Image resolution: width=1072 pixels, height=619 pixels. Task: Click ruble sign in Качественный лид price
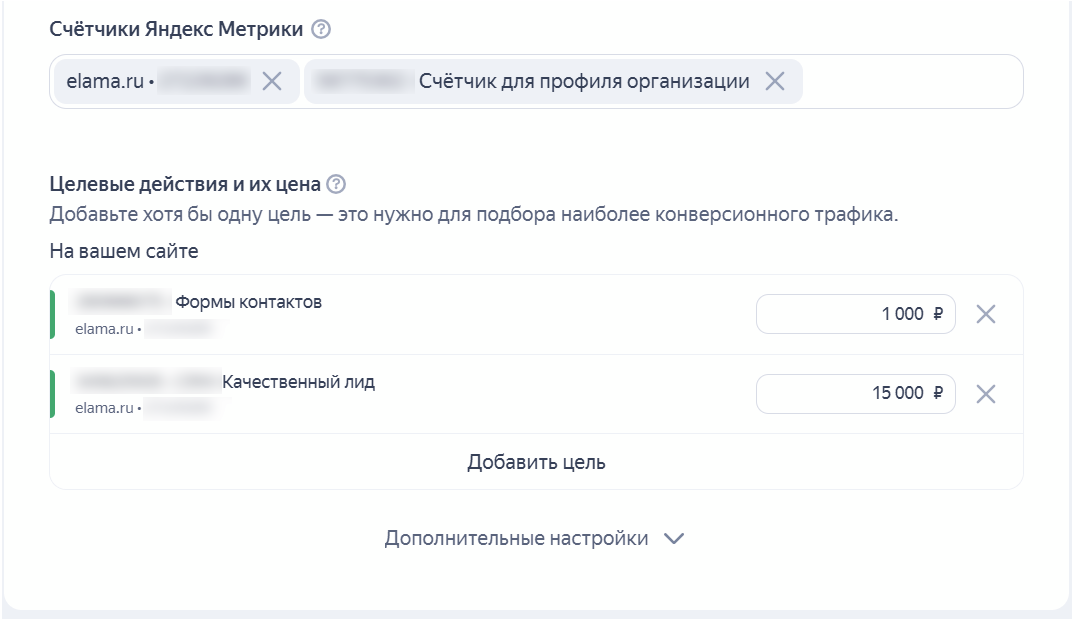click(x=937, y=394)
